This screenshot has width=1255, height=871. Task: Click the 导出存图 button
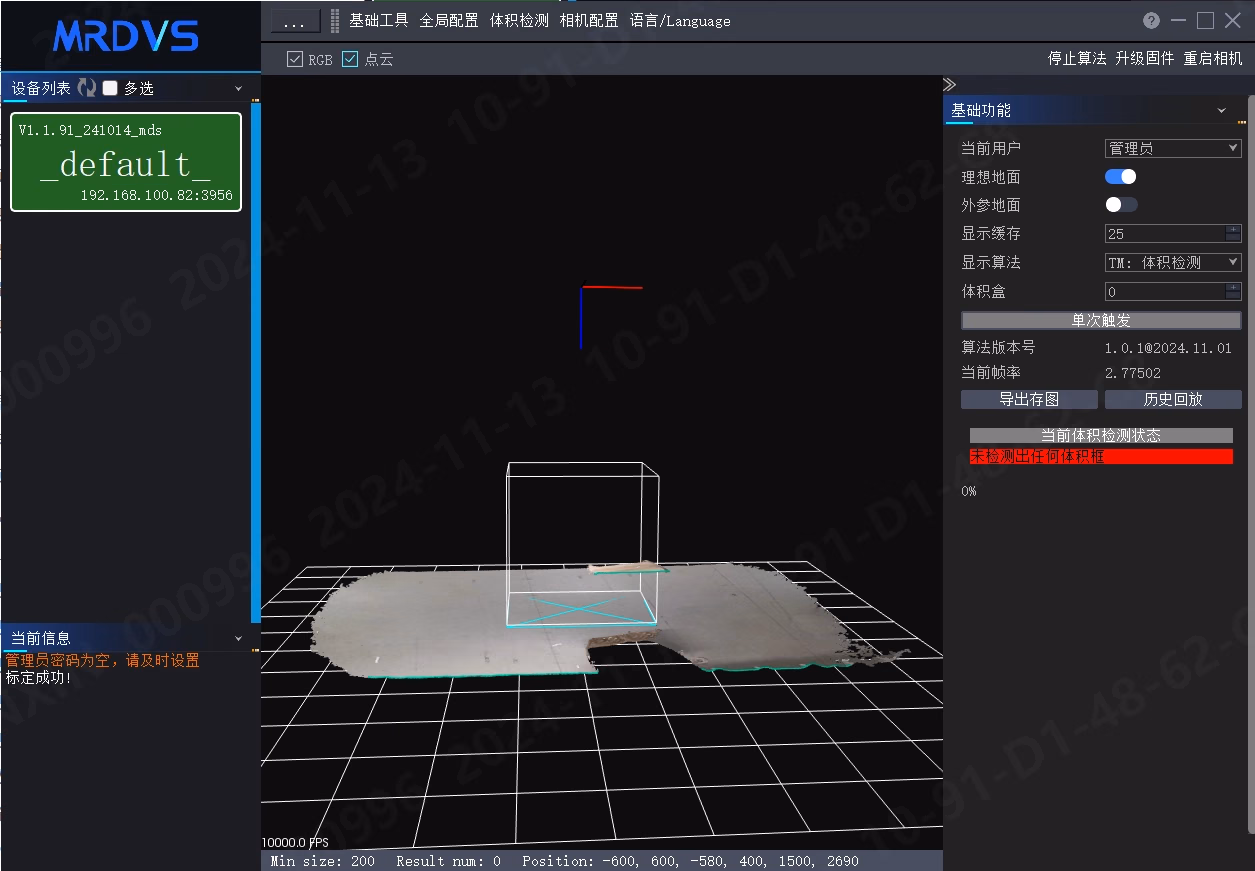[1029, 399]
